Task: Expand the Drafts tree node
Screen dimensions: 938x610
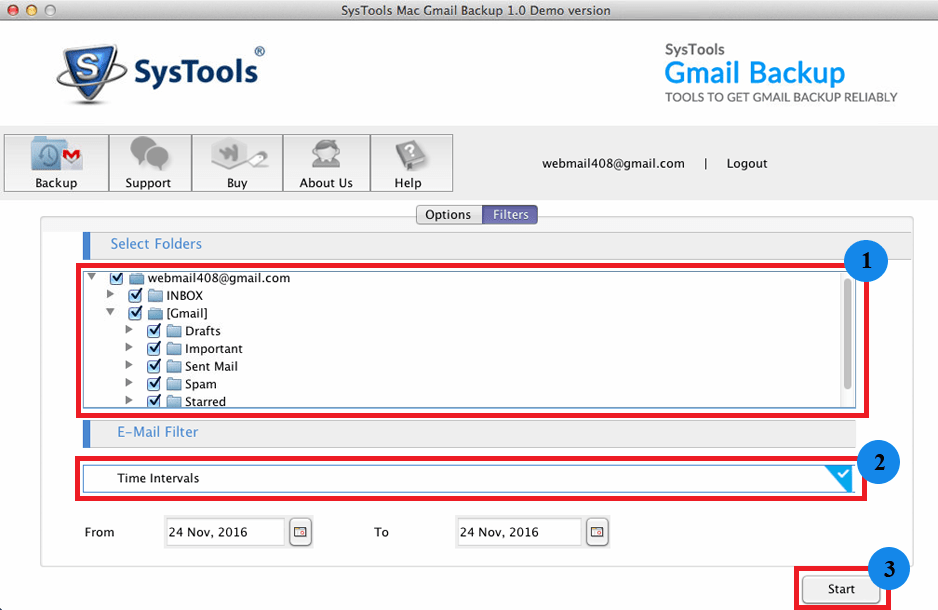Action: pyautogui.click(x=129, y=329)
